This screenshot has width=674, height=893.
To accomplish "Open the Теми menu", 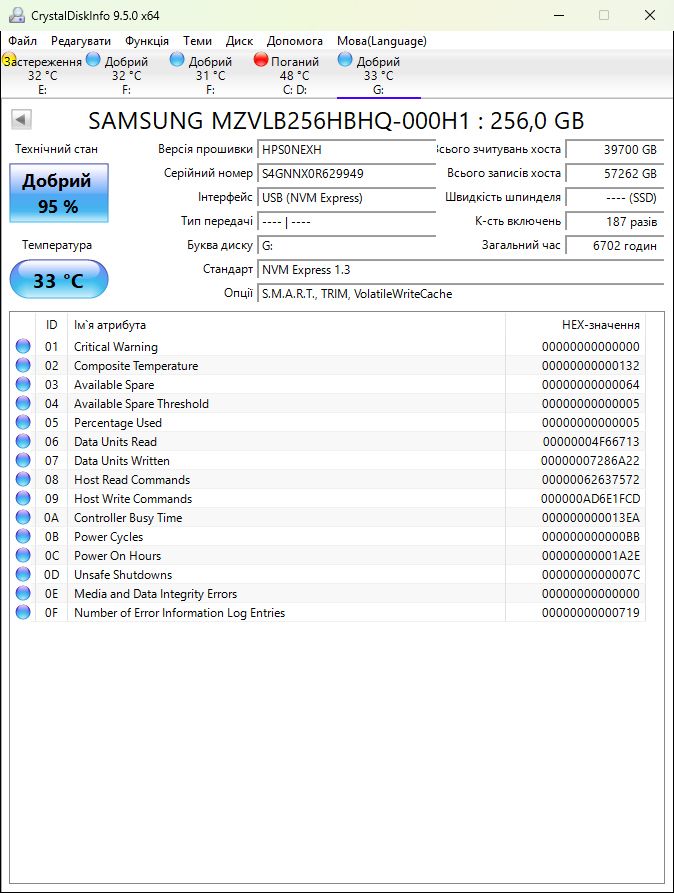I will coord(197,41).
